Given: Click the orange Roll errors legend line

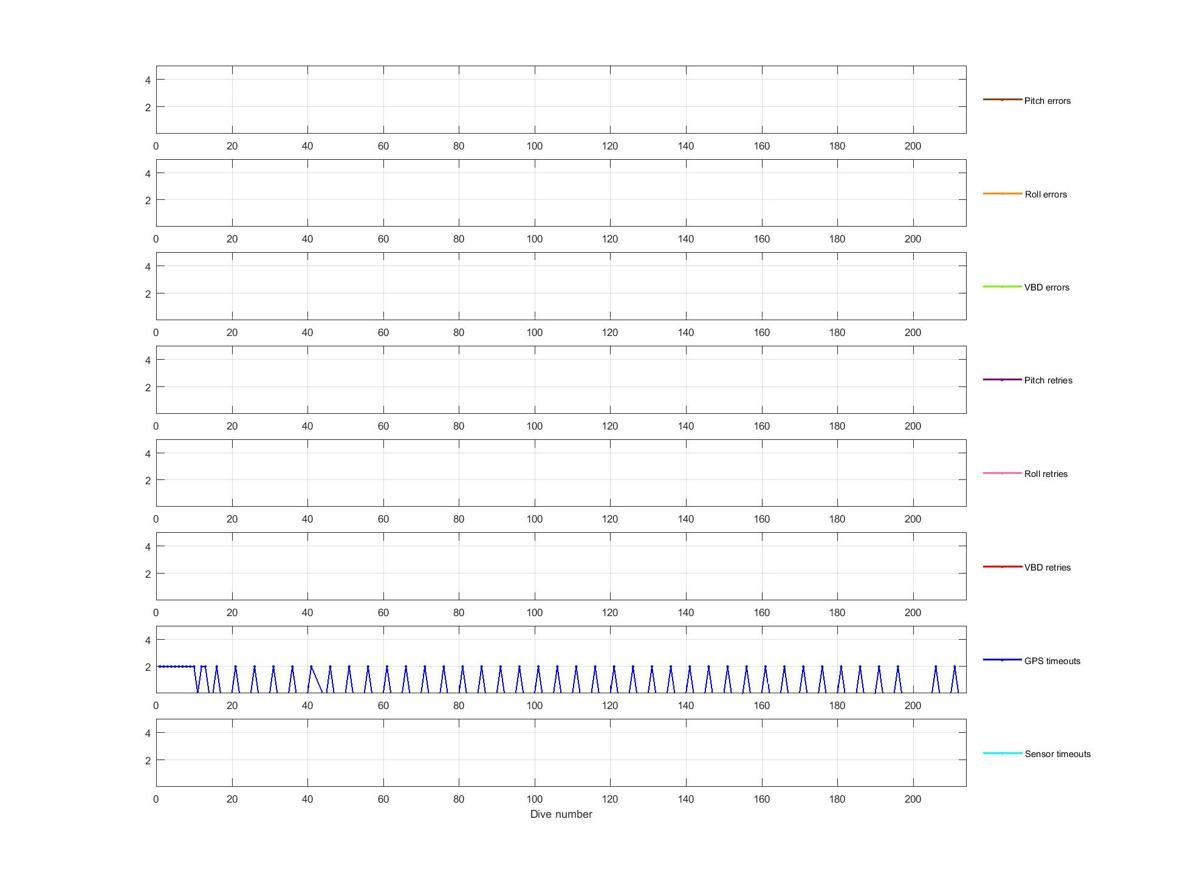Looking at the screenshot, I should [1002, 193].
